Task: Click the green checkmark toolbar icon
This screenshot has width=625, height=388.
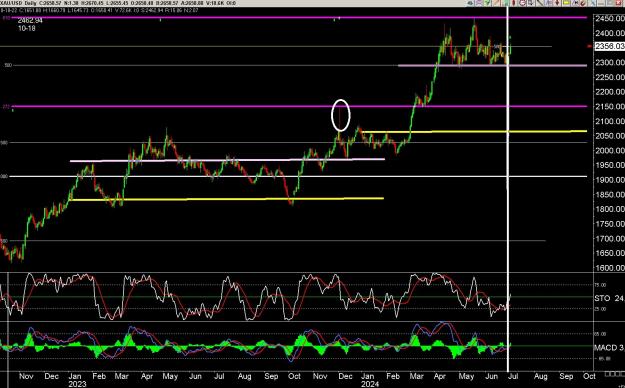Action: (487, 3)
